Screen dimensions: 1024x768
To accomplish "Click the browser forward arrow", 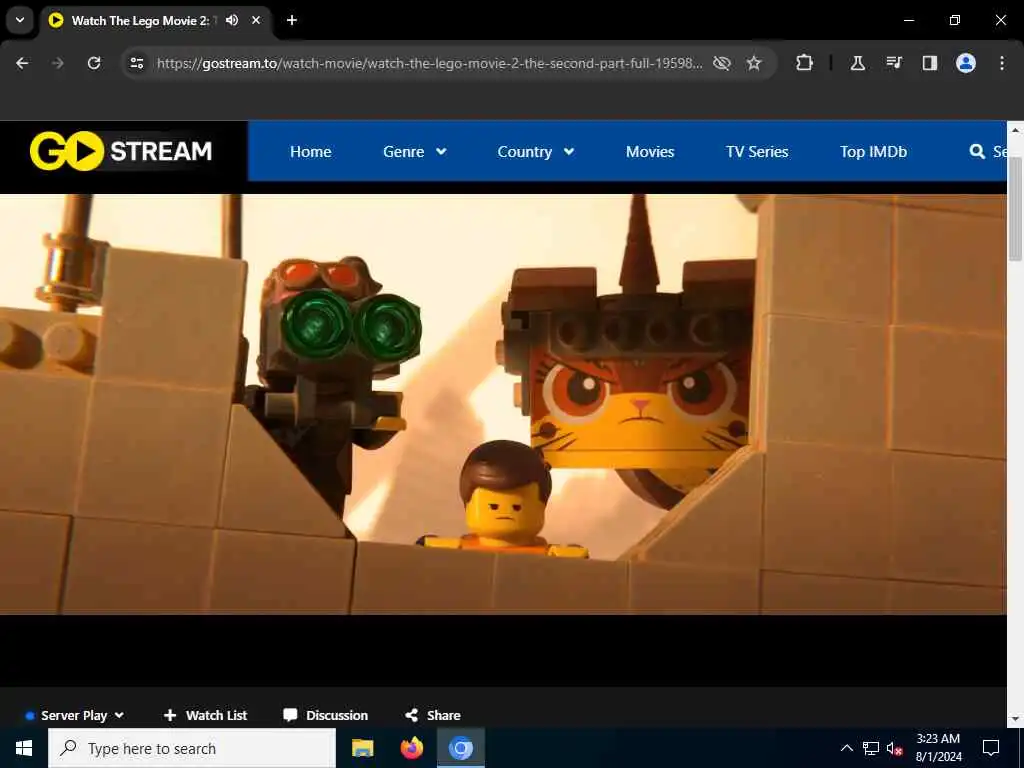I will (57, 63).
